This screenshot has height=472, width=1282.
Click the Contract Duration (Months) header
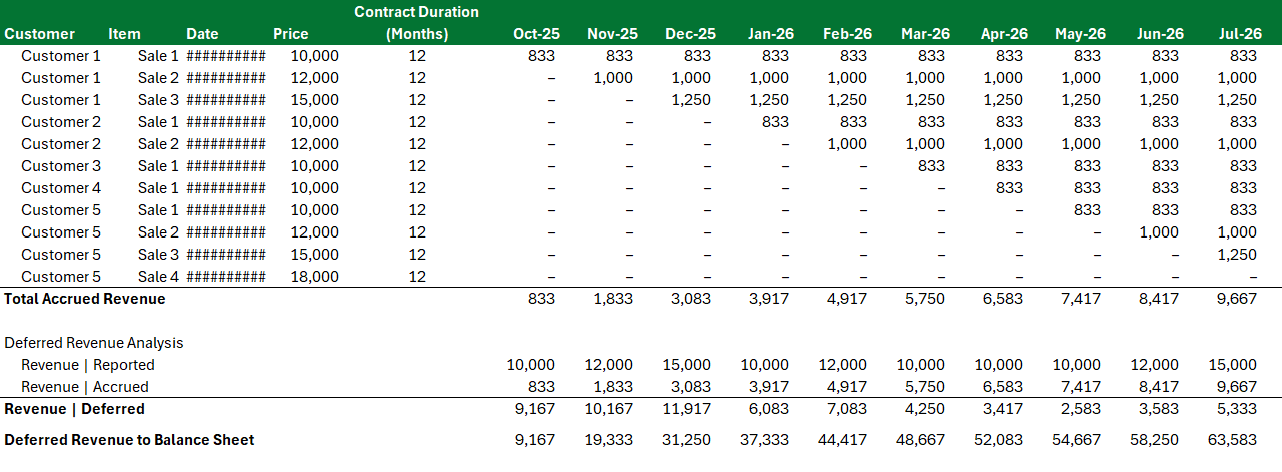coord(417,23)
